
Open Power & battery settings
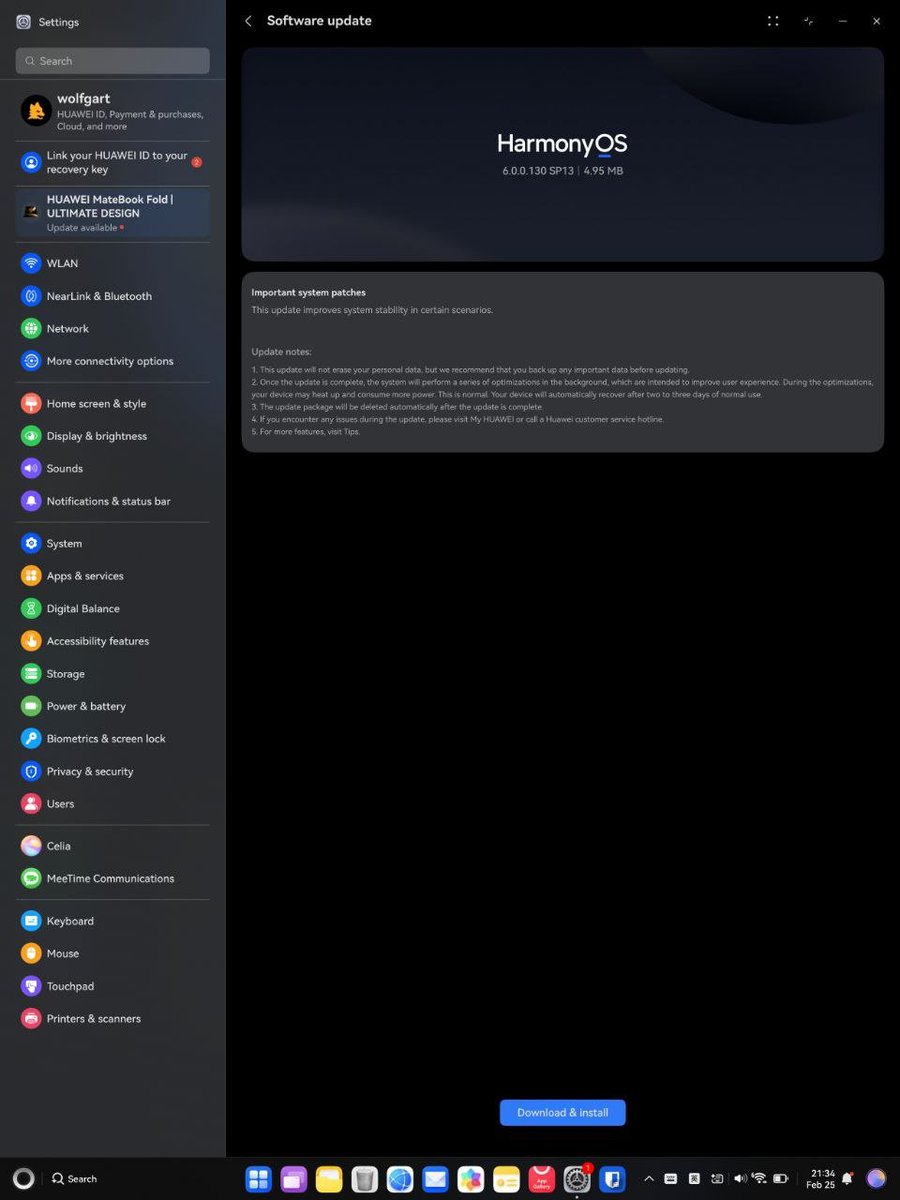(x=112, y=706)
